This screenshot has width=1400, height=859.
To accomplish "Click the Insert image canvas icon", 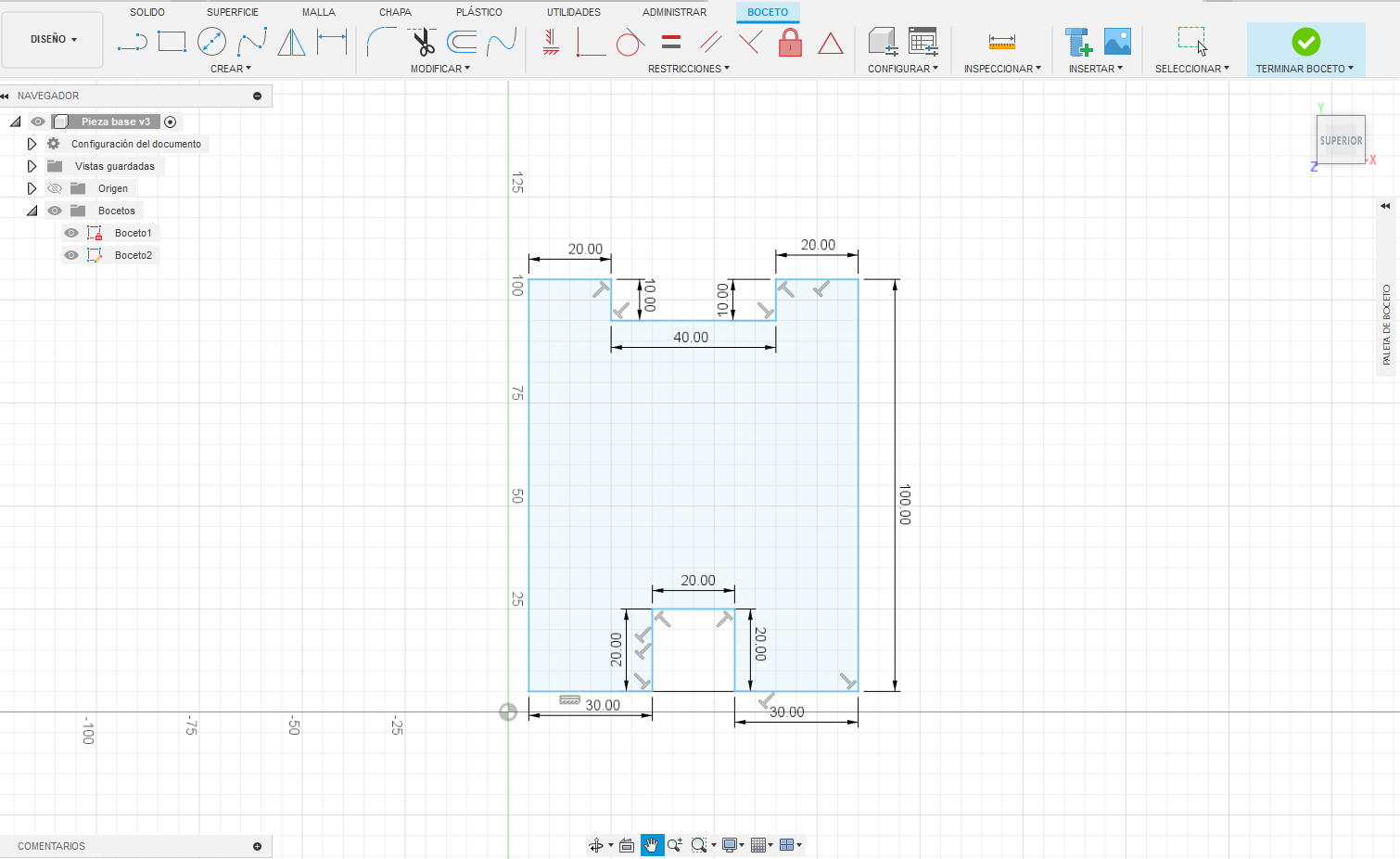I will coord(1117,41).
